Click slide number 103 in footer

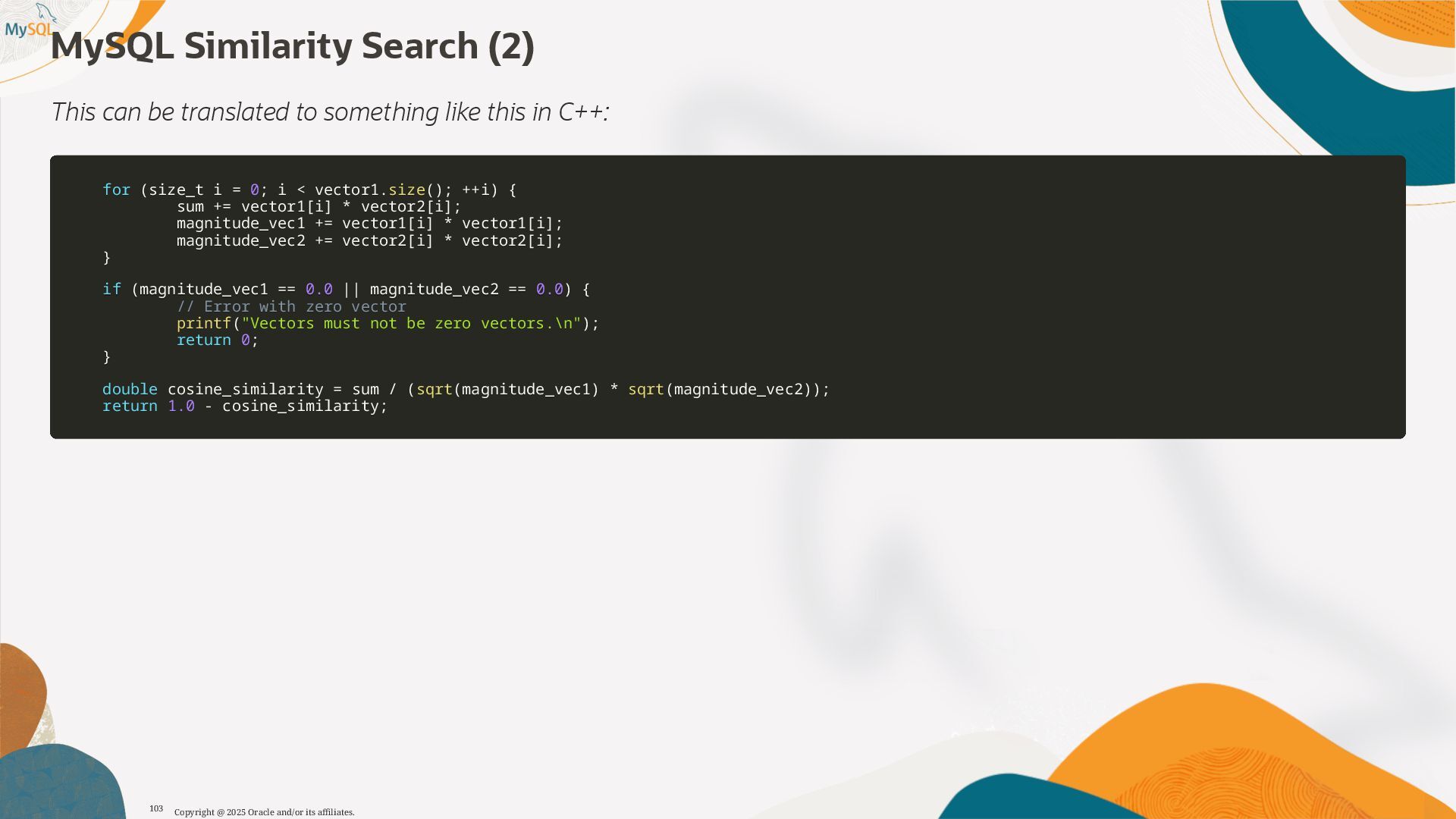pos(156,808)
